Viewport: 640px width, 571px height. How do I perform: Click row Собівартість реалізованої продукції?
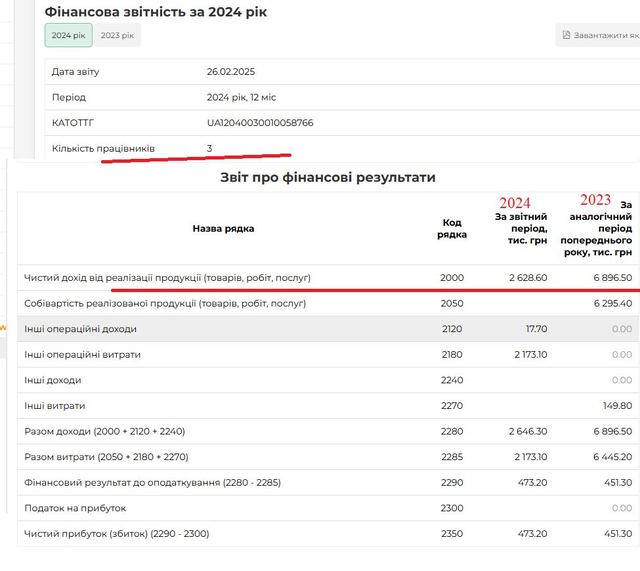pos(328,304)
